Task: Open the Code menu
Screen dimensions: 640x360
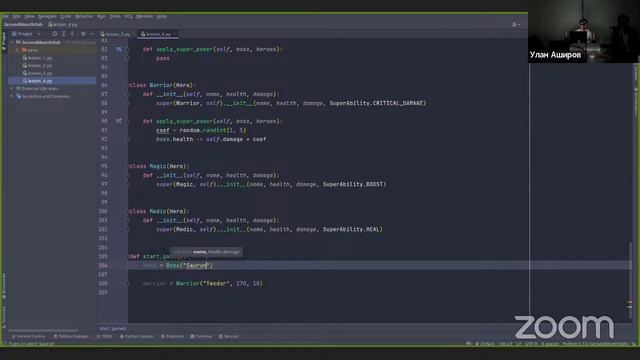Action: 66,17
